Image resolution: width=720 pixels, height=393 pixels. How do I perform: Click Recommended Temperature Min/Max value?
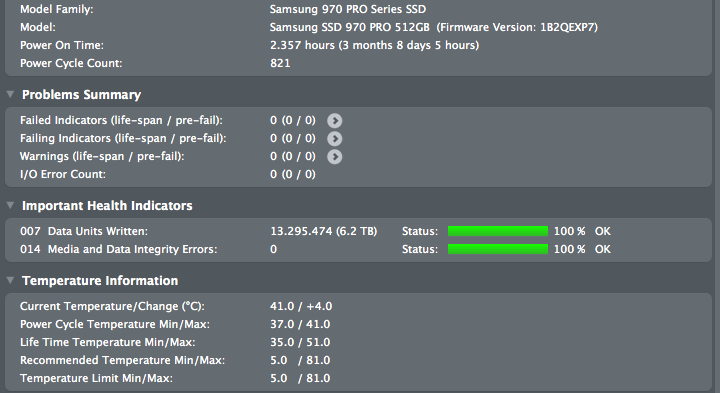(300, 360)
